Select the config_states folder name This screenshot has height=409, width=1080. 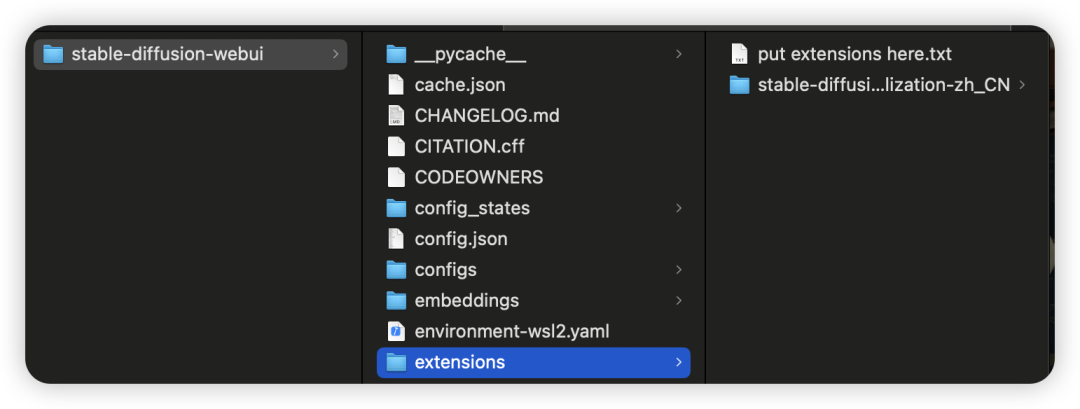(472, 208)
